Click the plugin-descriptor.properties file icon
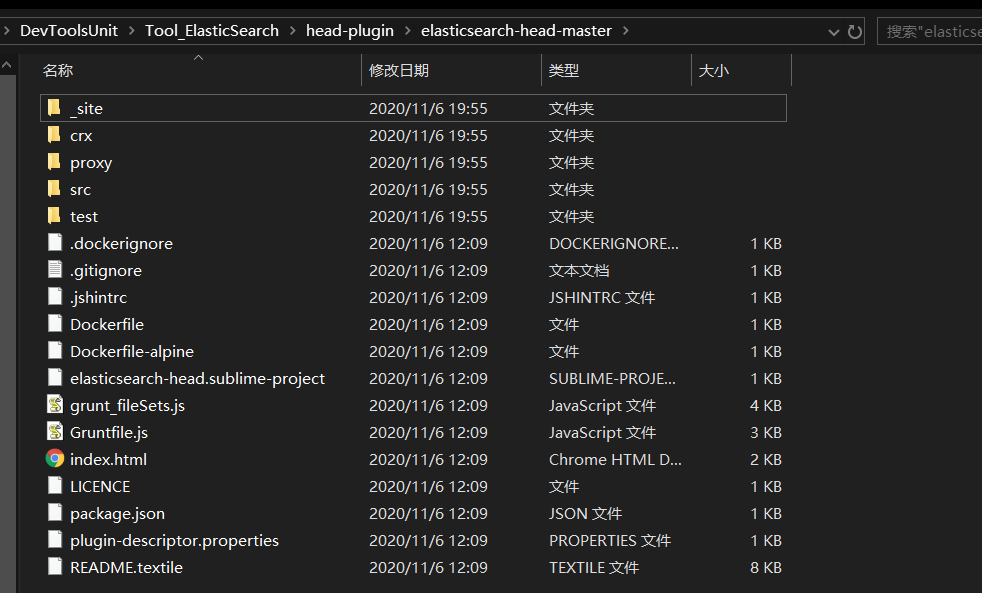 pos(55,539)
